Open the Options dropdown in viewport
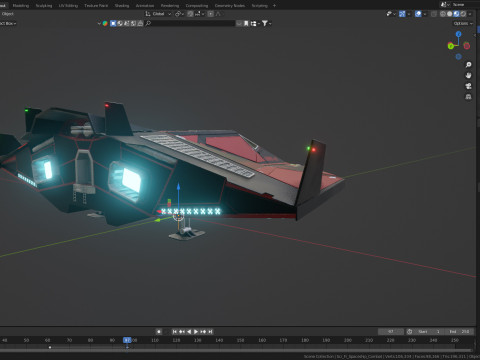Image resolution: width=480 pixels, height=360 pixels. click(463, 23)
